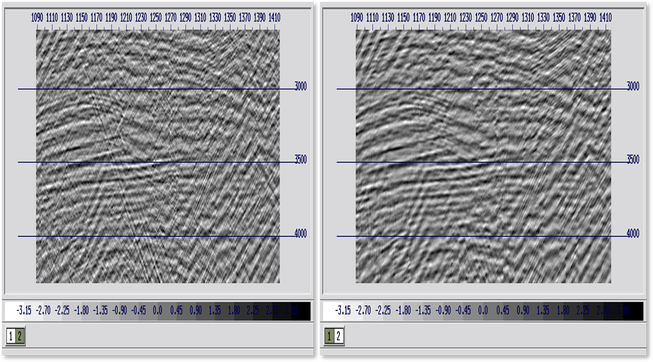Viewport: 653px width, 362px height.
Task: Click trace number 1330 on left axis
Action: point(215,17)
